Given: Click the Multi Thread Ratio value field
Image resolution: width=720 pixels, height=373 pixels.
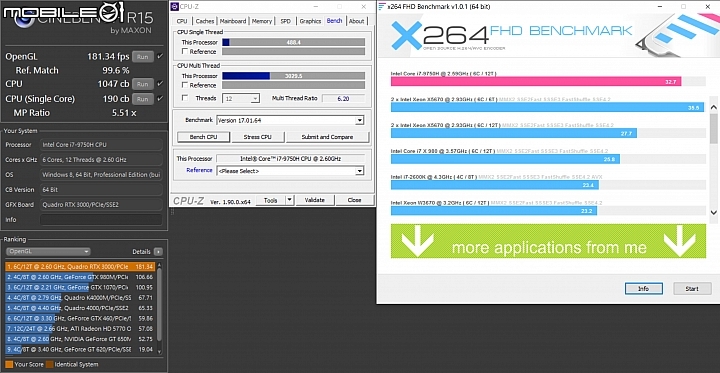Looking at the screenshot, I should 343,98.
